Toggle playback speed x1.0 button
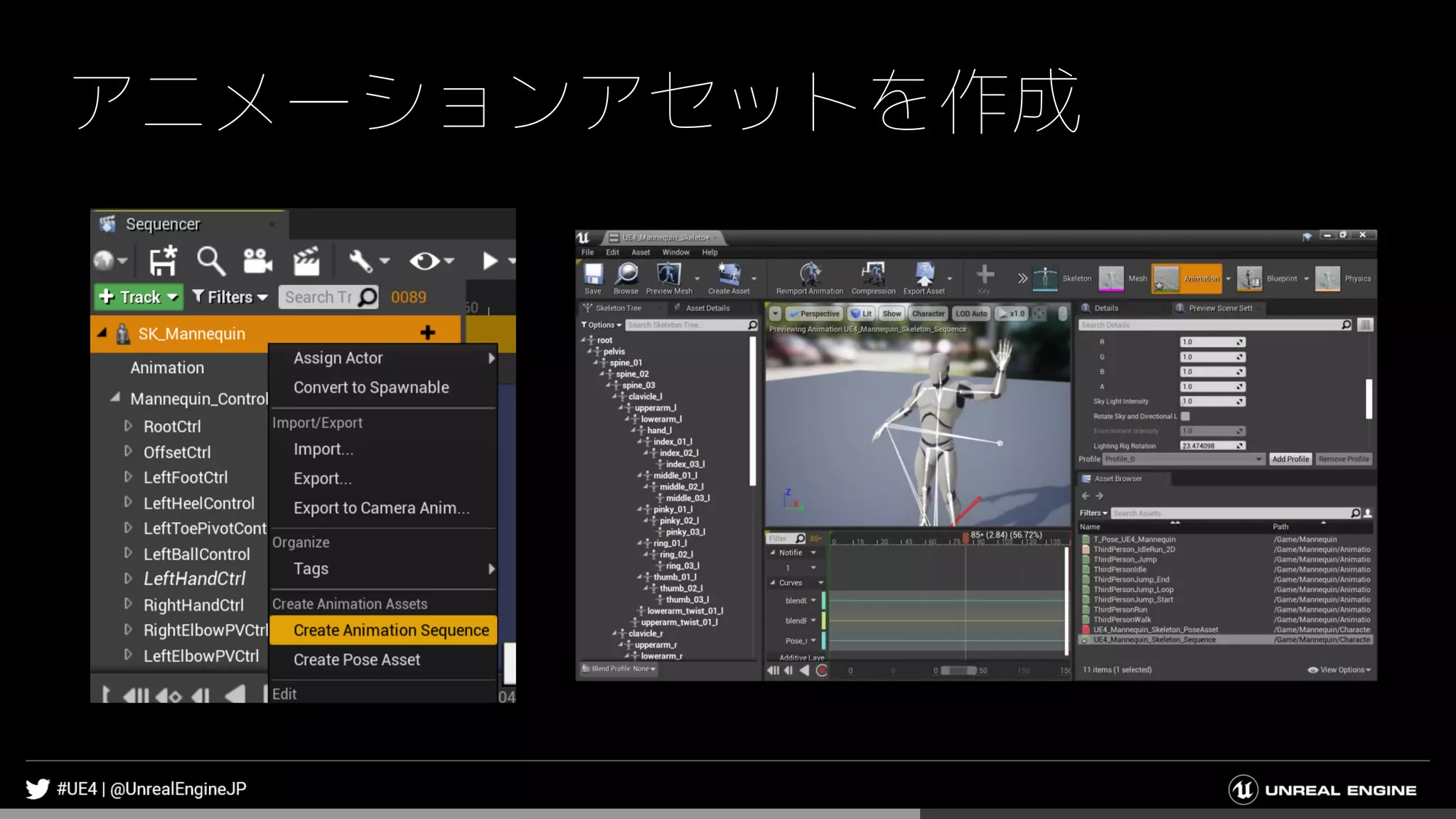Viewport: 1456px width, 819px height. coord(1012,314)
